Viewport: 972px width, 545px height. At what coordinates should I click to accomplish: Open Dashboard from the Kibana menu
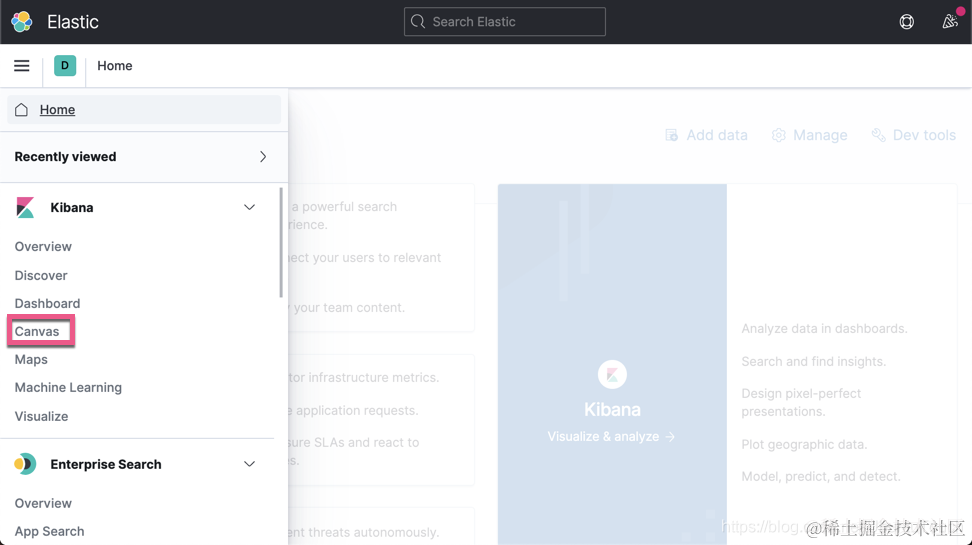47,303
